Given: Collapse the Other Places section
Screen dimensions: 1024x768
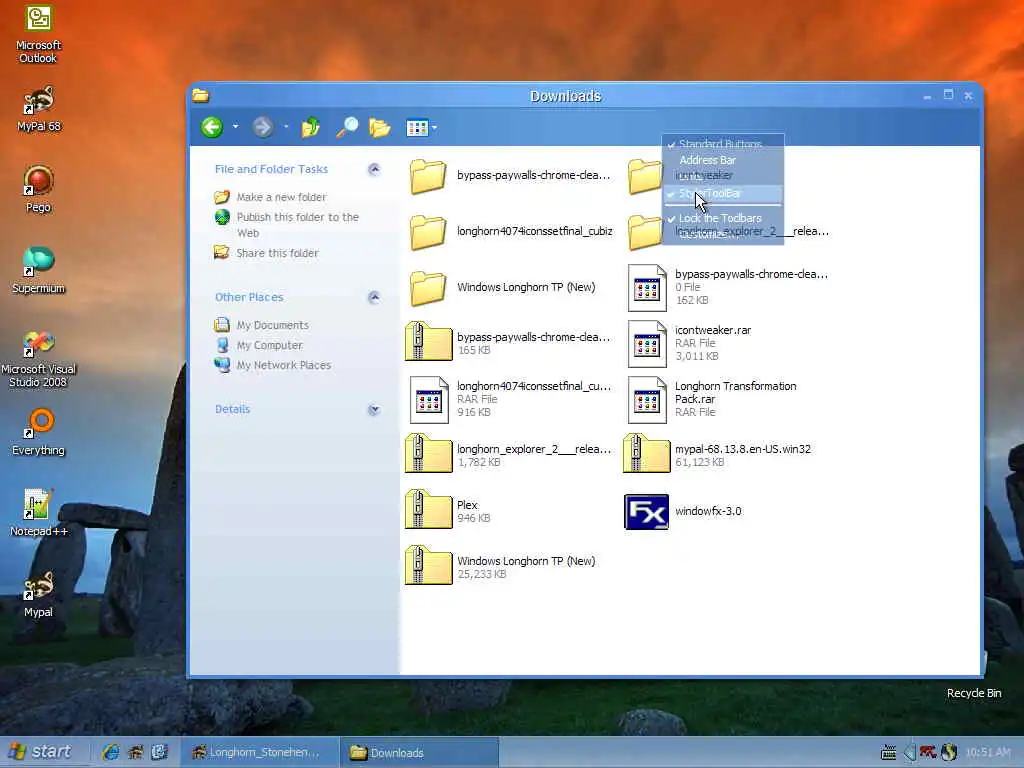Looking at the screenshot, I should tap(374, 298).
